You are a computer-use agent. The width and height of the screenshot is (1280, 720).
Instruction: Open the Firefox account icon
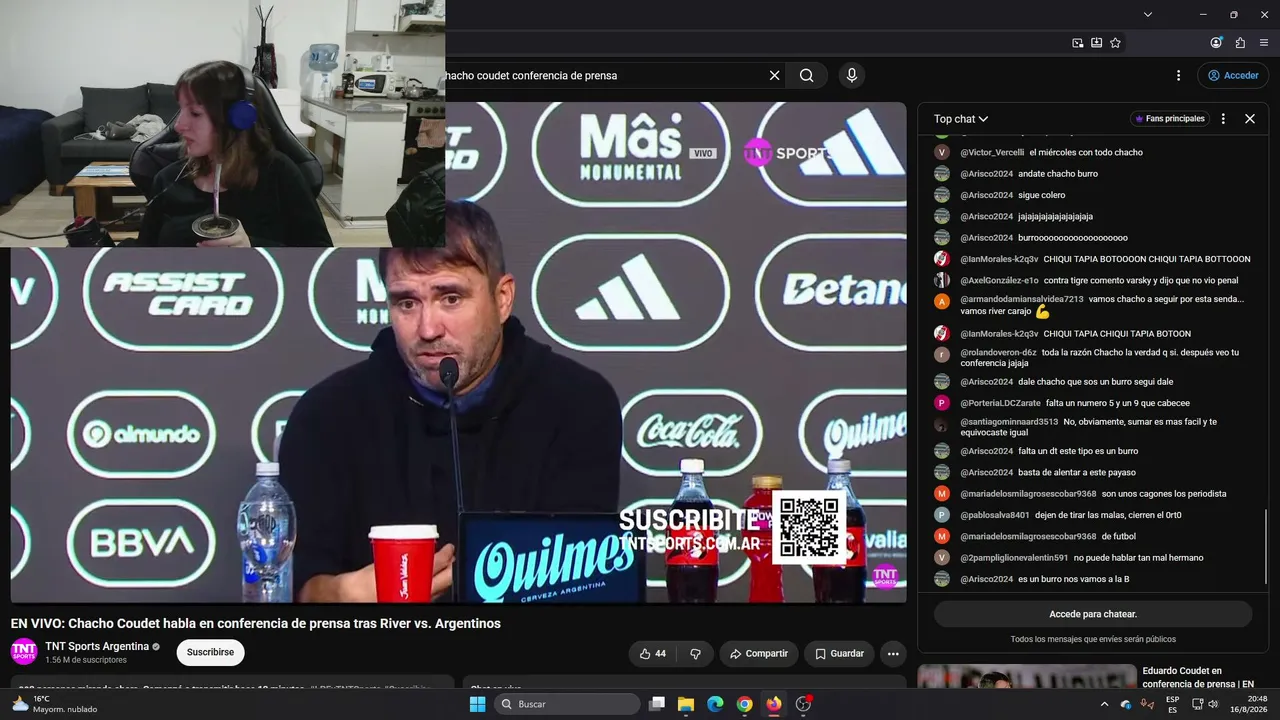pos(1216,43)
